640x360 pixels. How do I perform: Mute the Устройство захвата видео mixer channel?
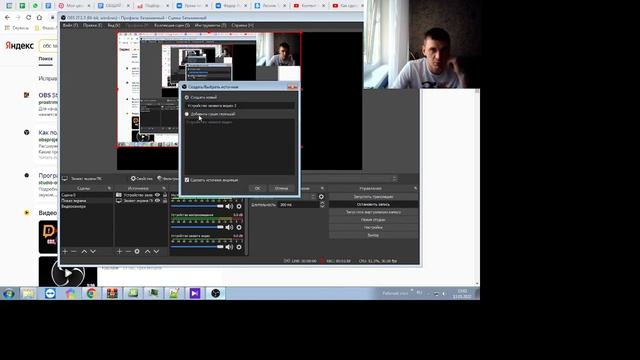(x=229, y=247)
